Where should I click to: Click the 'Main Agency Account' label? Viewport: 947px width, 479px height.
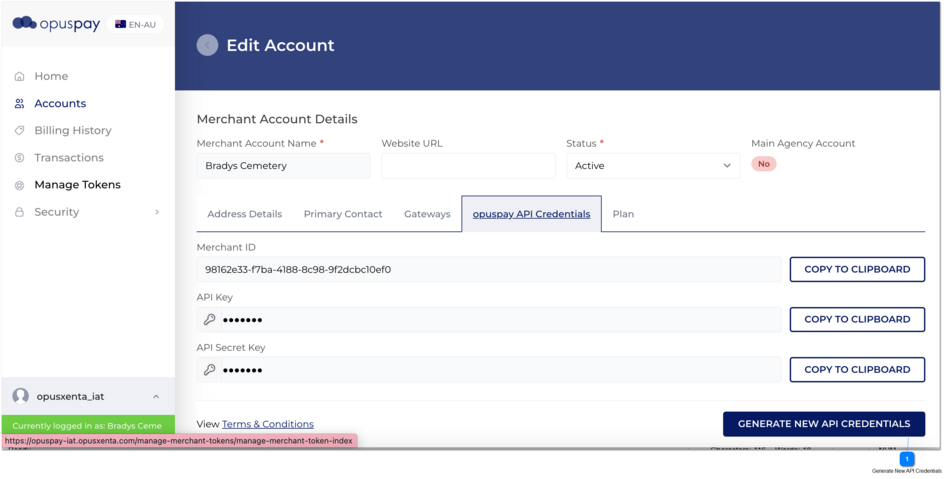[x=803, y=143]
